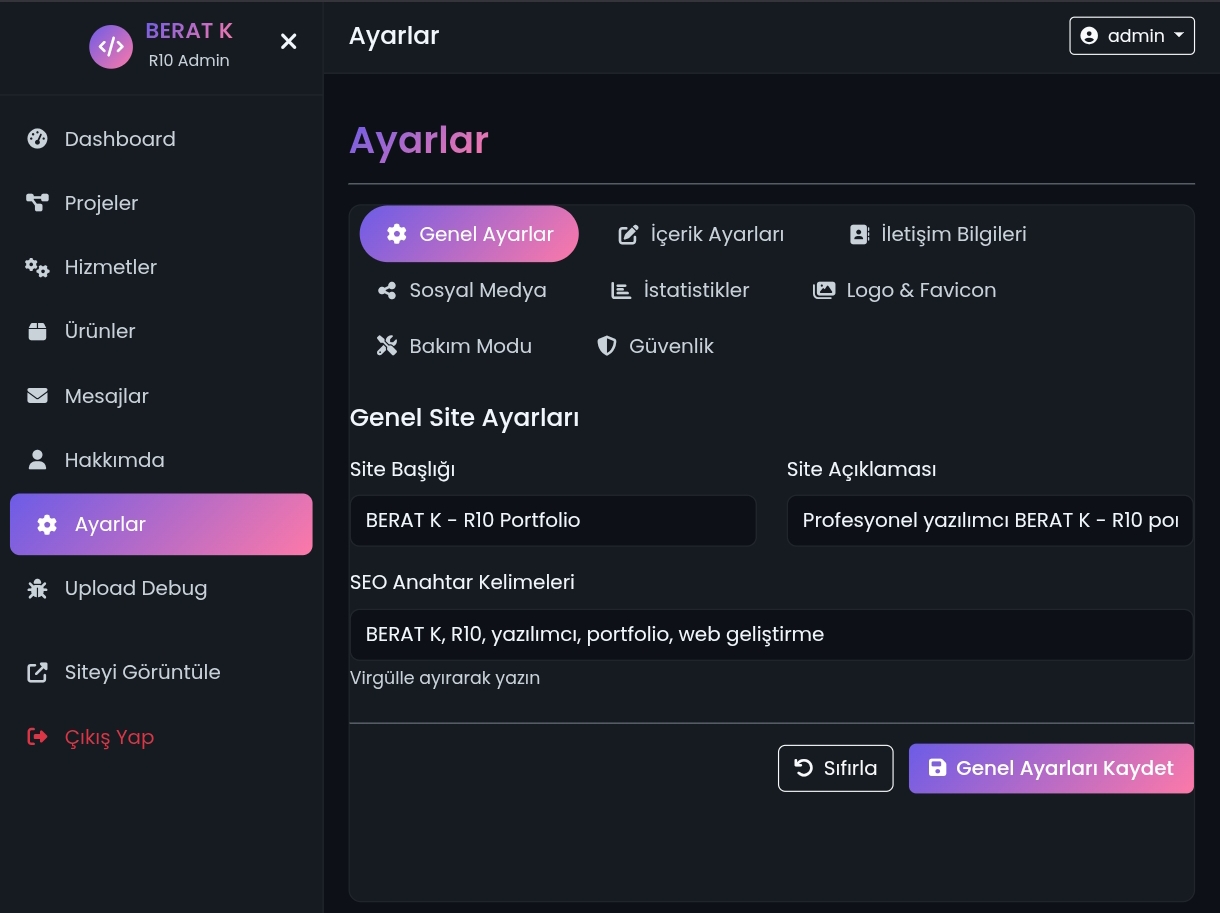
Task: Click the Ayarlar title in top bar
Action: tap(394, 36)
